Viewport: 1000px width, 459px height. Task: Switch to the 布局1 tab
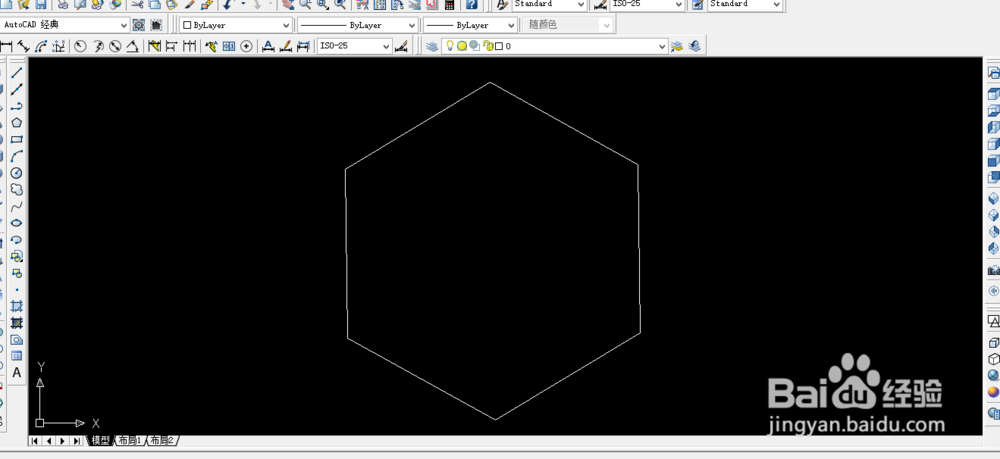pos(129,441)
